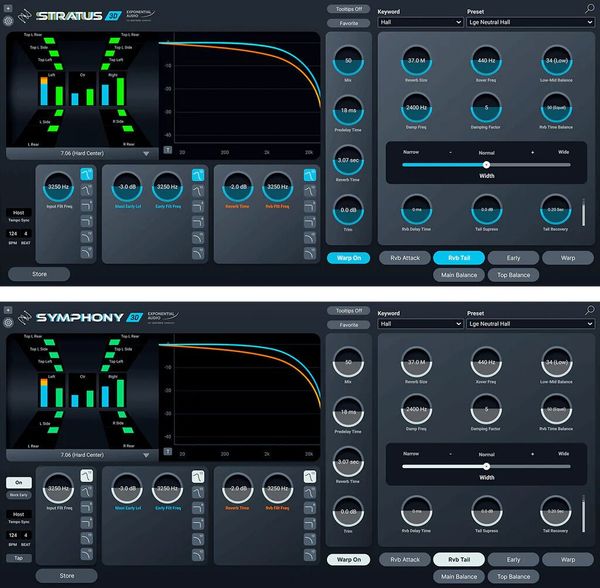The width and height of the screenshot is (600, 588).
Task: Open Top Balance tab in Symphony 3D
Action: click(513, 577)
